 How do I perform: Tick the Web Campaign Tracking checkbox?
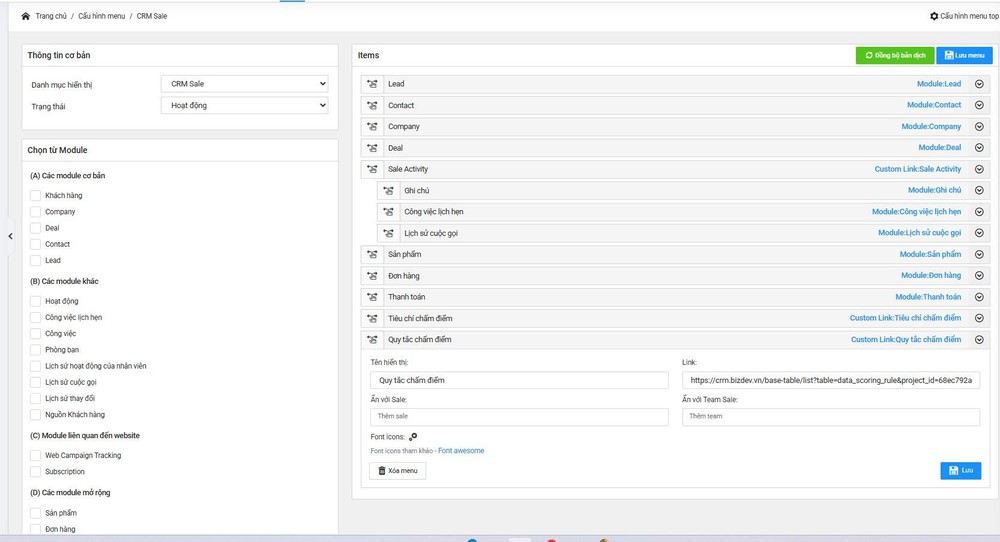(x=36, y=455)
